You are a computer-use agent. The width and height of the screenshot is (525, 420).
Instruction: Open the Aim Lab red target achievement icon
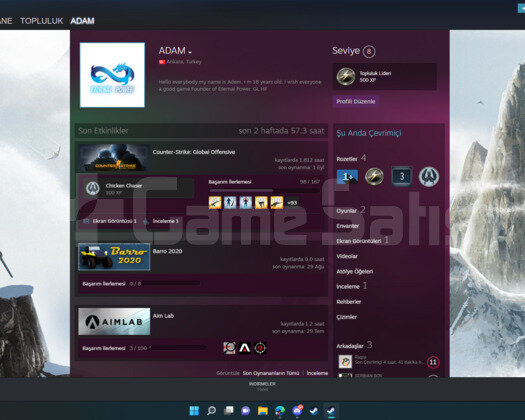pos(260,348)
